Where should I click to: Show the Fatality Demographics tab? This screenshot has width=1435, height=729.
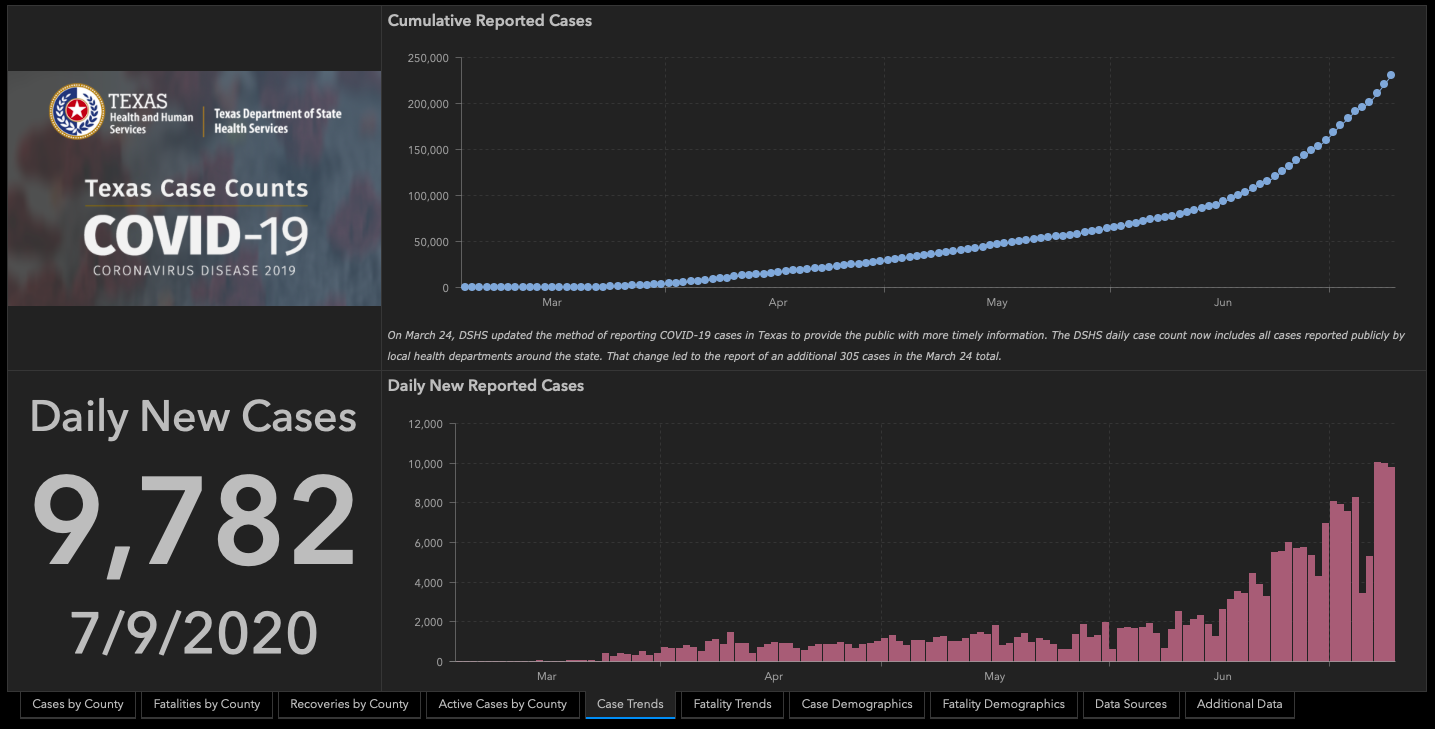pyautogui.click(x=1003, y=704)
